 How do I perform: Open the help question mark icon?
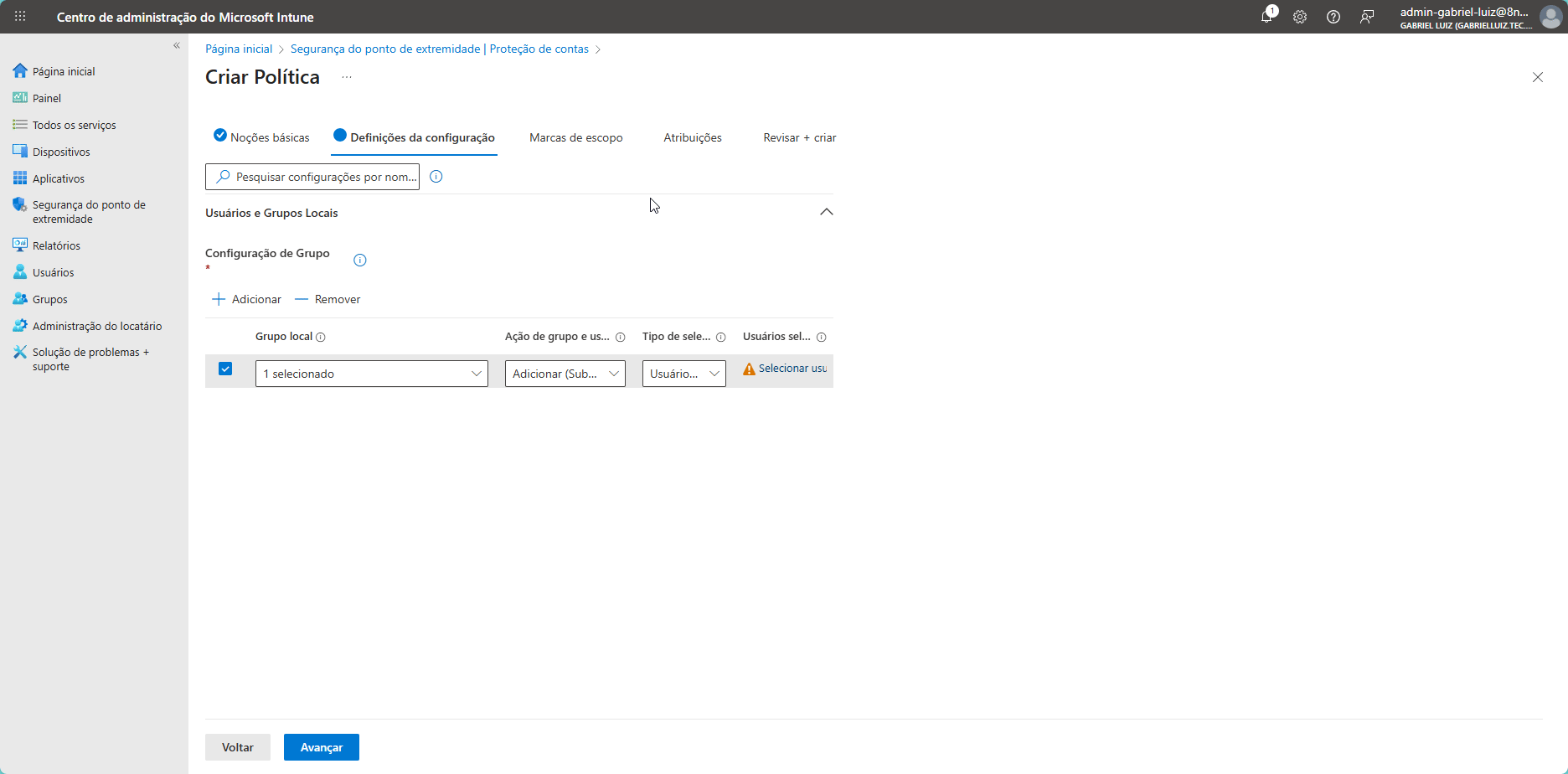[x=1333, y=17]
